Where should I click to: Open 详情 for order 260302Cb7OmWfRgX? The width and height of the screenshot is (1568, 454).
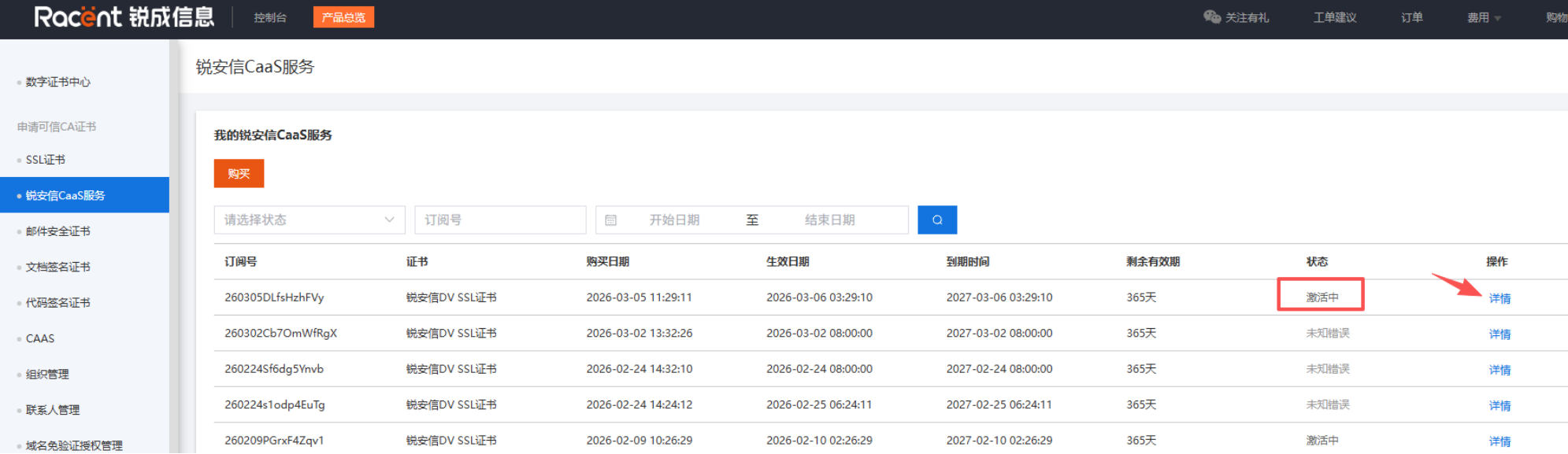coord(1499,334)
